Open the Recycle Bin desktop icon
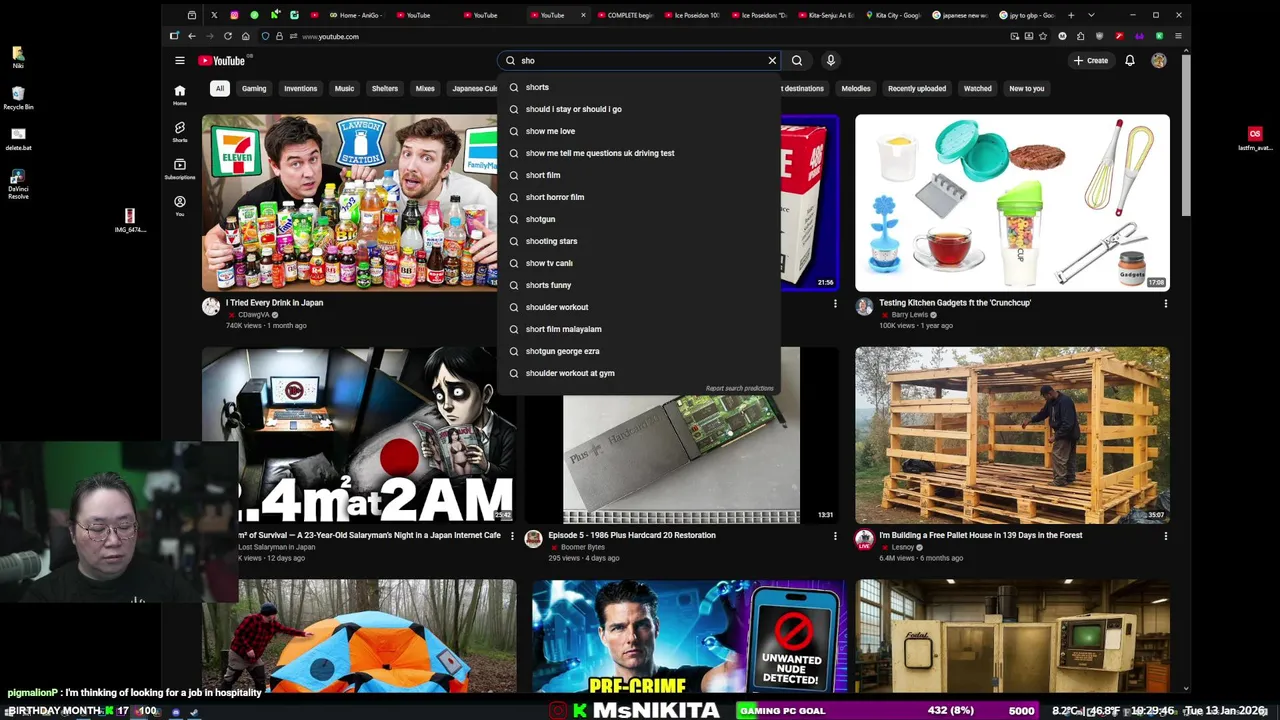This screenshot has width=1280, height=720. point(18,98)
